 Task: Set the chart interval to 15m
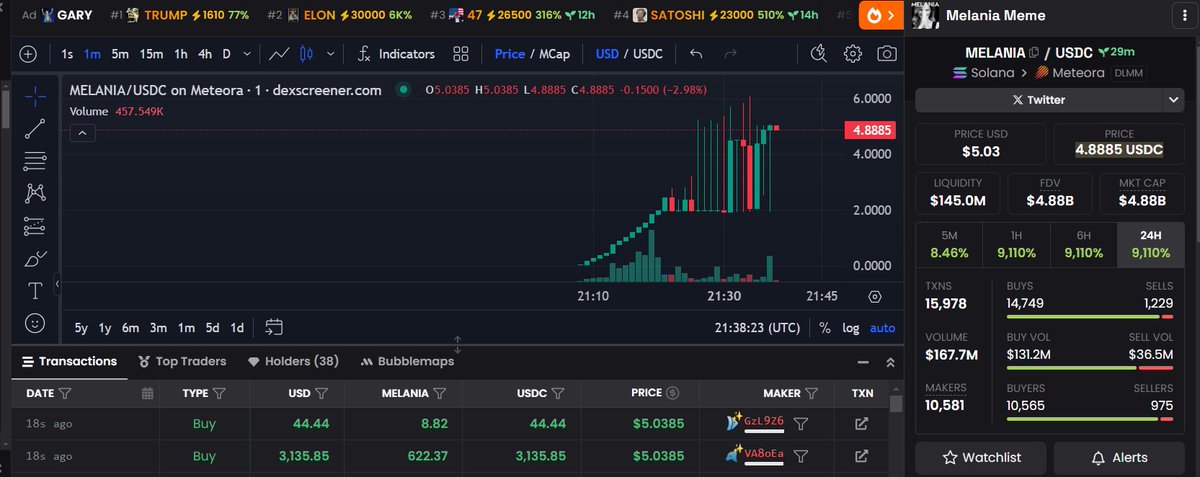(x=152, y=54)
